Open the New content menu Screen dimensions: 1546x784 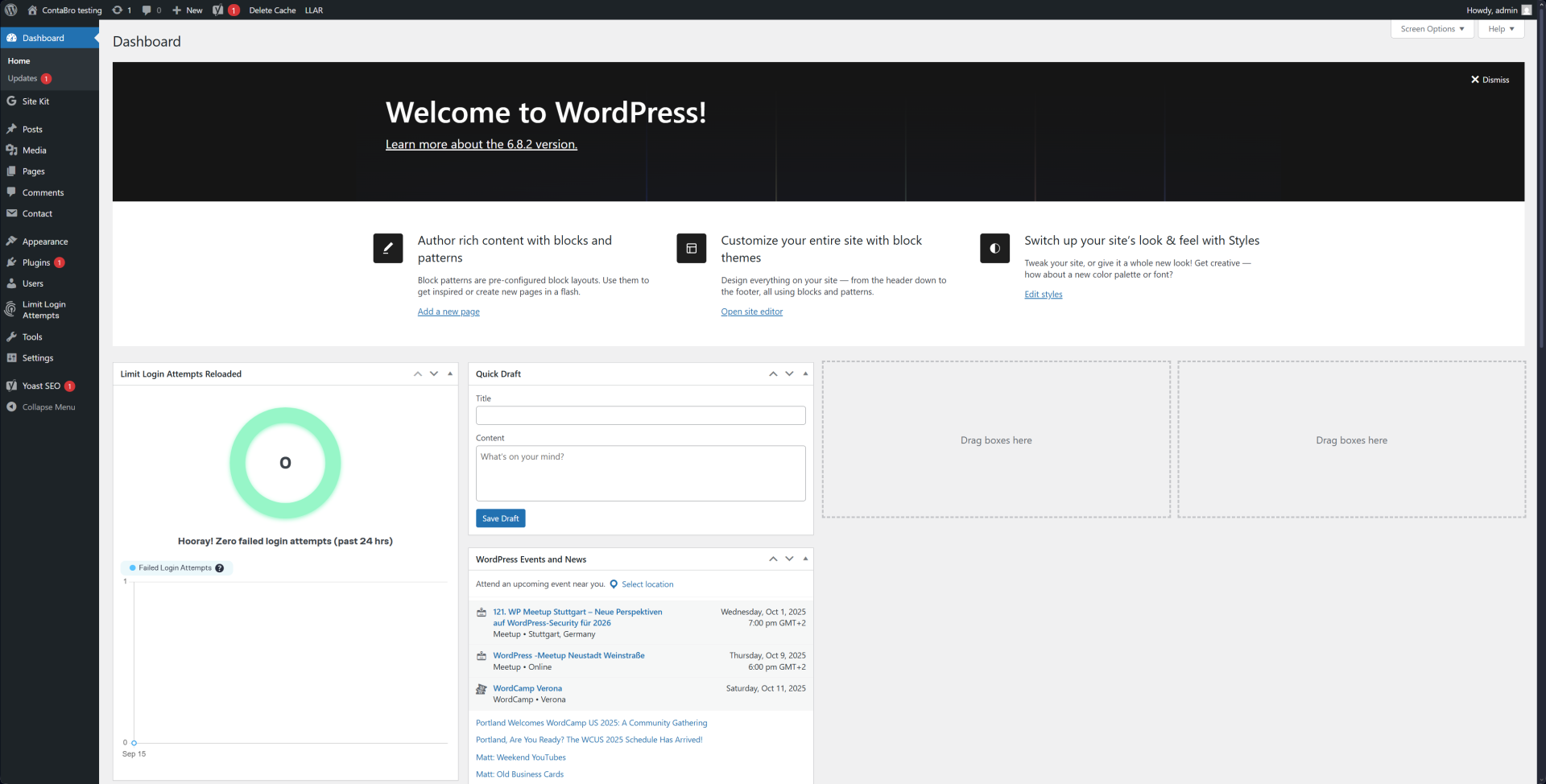(187, 10)
